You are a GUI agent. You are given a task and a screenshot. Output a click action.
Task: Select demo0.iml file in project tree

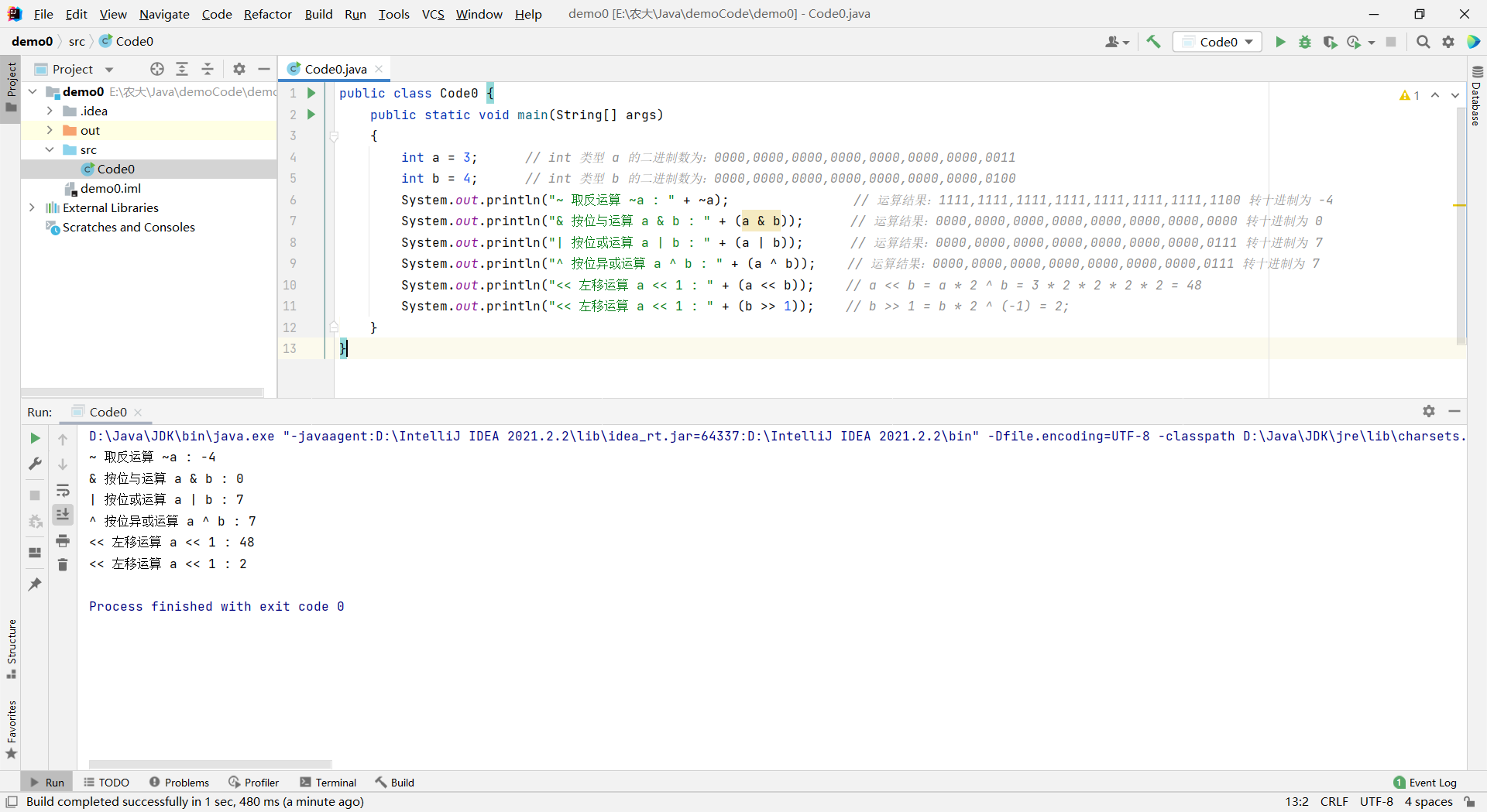pos(110,188)
